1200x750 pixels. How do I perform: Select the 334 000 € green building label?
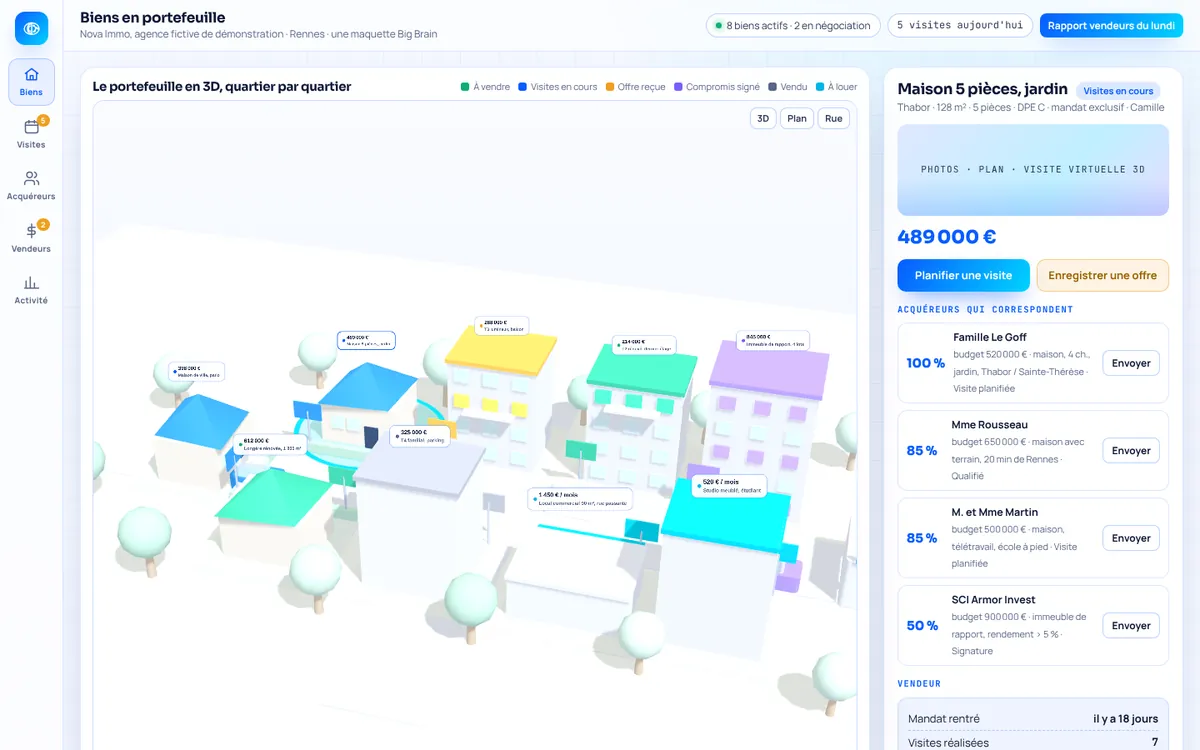[644, 345]
